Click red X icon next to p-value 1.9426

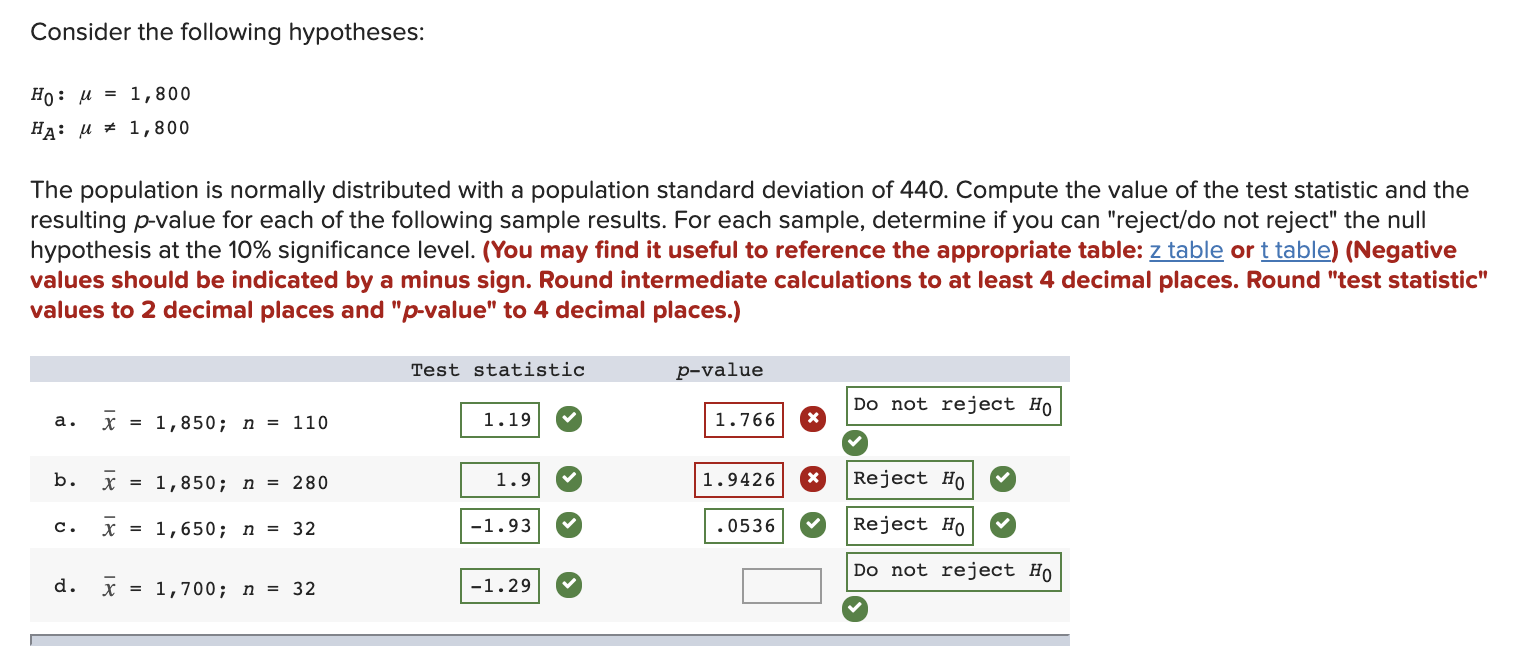click(811, 479)
